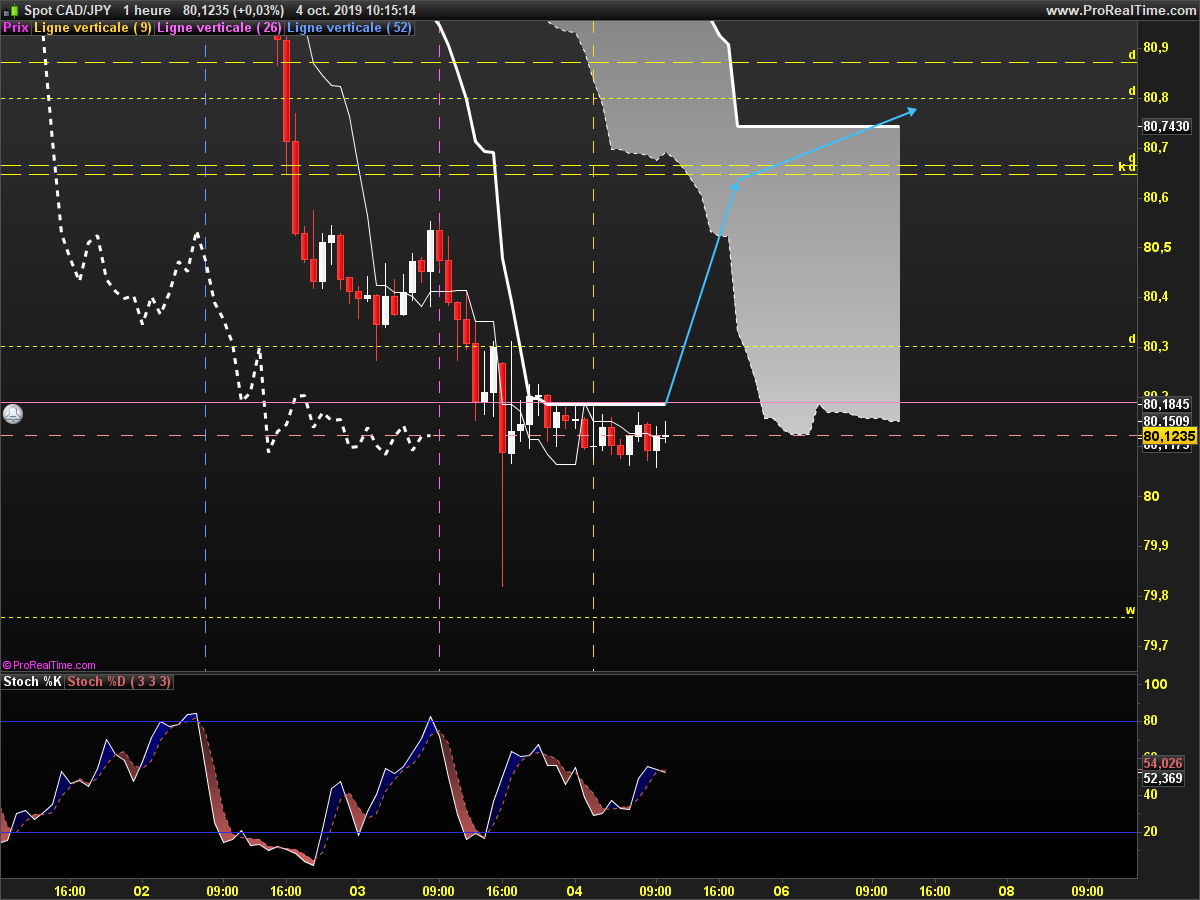Screen dimensions: 1200x900
Task: Click the 02 date label on time axis
Action: 141,890
